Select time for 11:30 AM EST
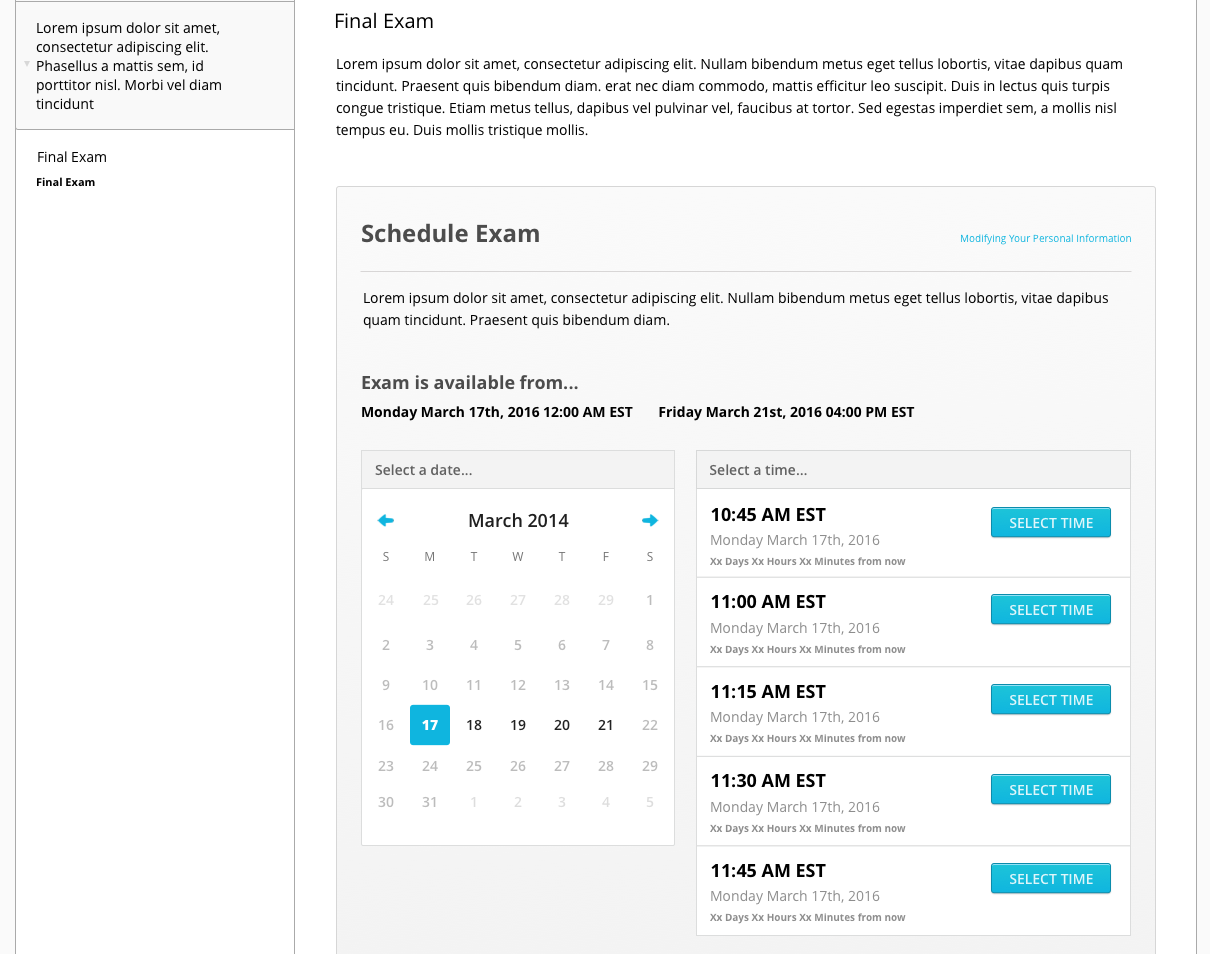This screenshot has height=954, width=1210. point(1050,790)
